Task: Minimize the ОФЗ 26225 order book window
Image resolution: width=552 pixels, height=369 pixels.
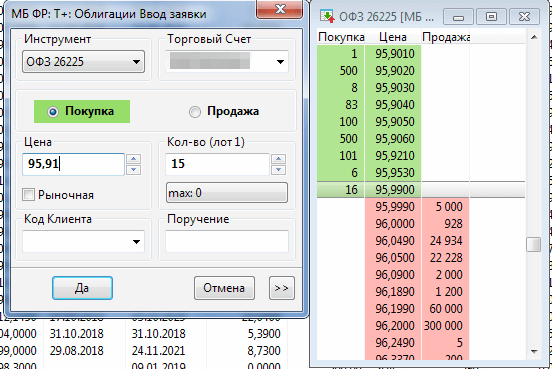Action: [x=458, y=17]
